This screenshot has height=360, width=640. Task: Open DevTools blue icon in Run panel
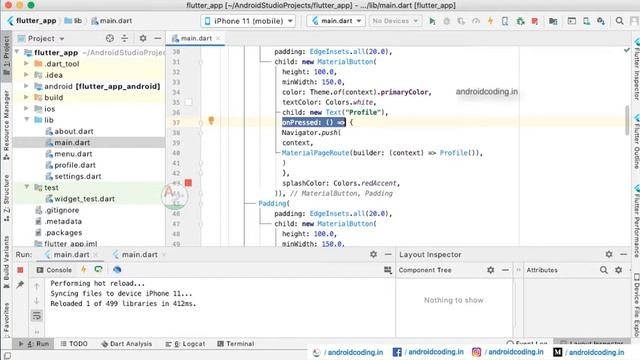pos(117,269)
